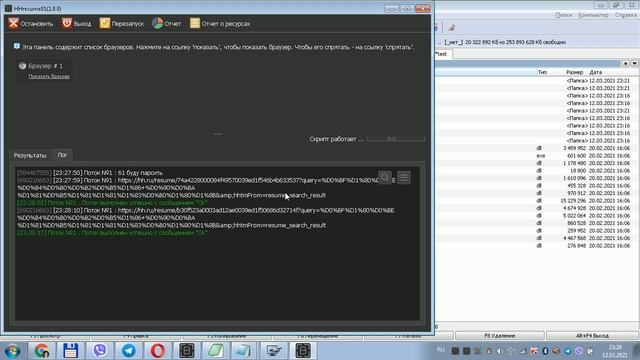
Task: Click the RU language indicator
Action: pos(440,350)
